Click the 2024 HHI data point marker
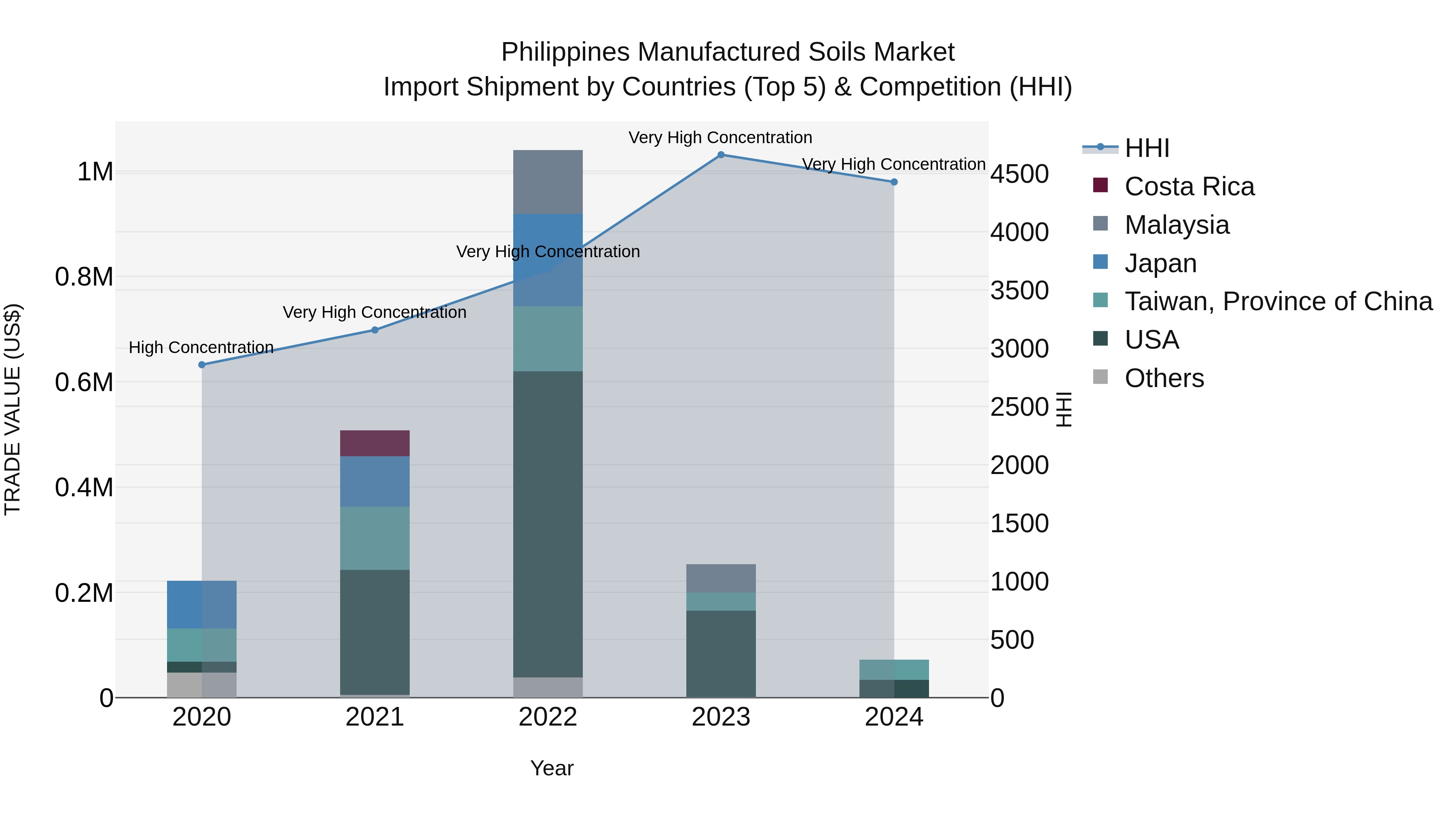Image resolution: width=1456 pixels, height=819 pixels. 894,182
